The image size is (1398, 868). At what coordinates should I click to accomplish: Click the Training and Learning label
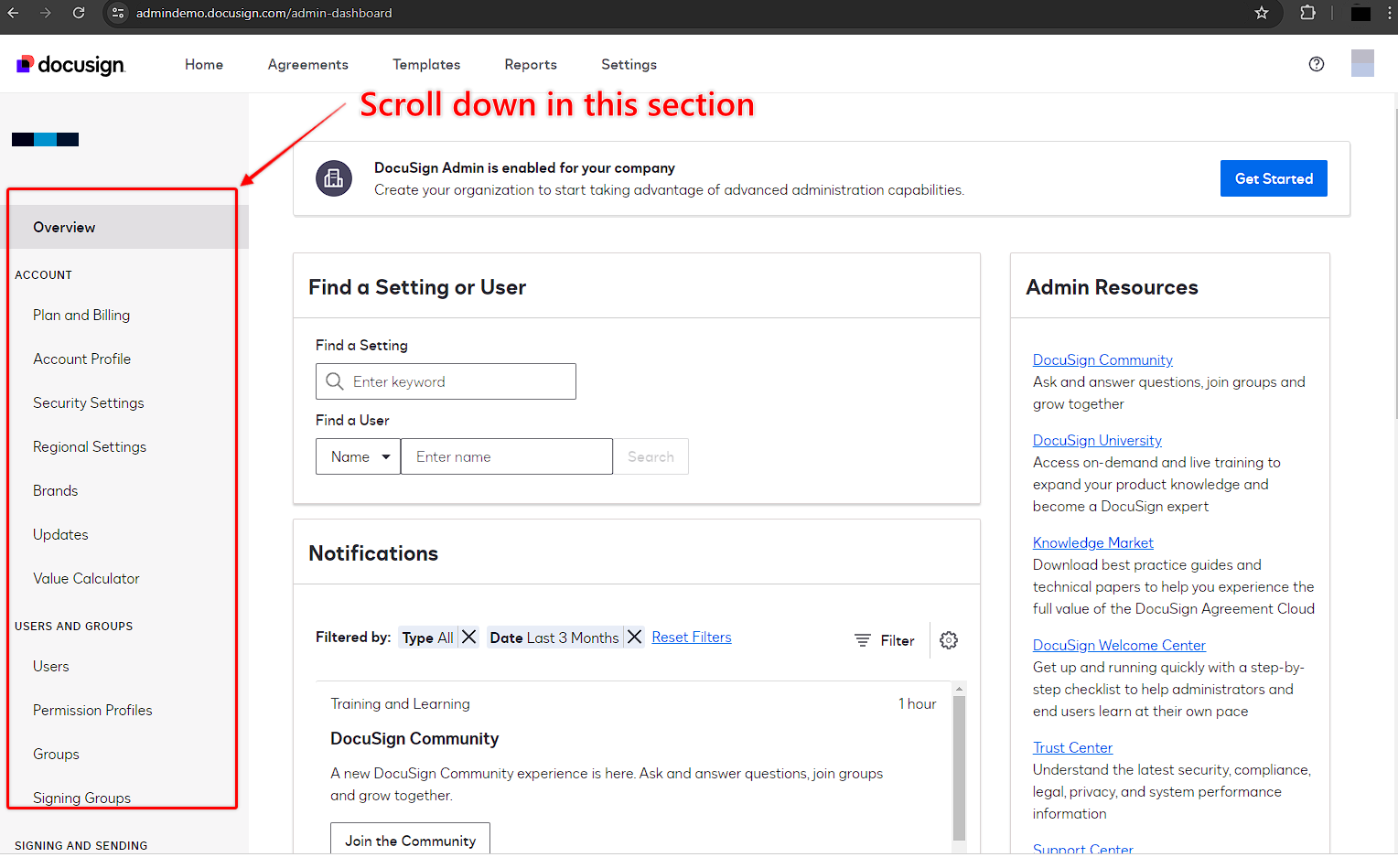coord(400,703)
